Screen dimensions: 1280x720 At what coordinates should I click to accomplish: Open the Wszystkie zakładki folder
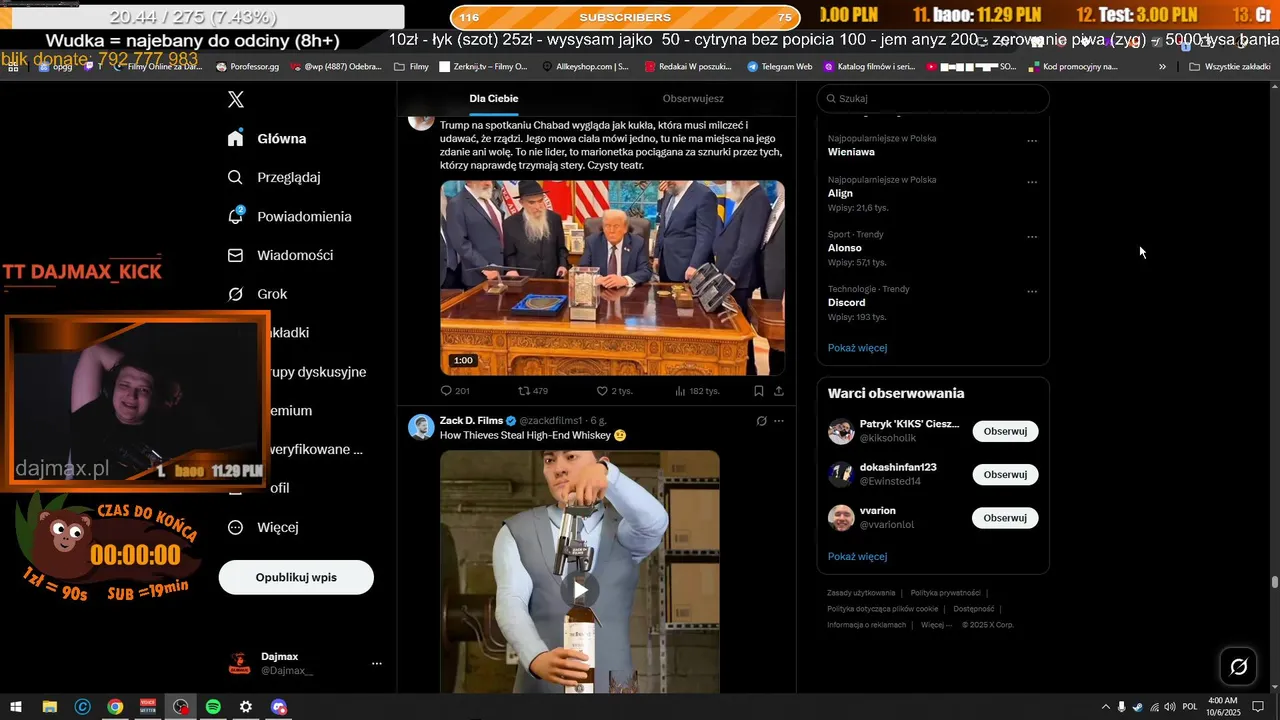pos(1229,66)
